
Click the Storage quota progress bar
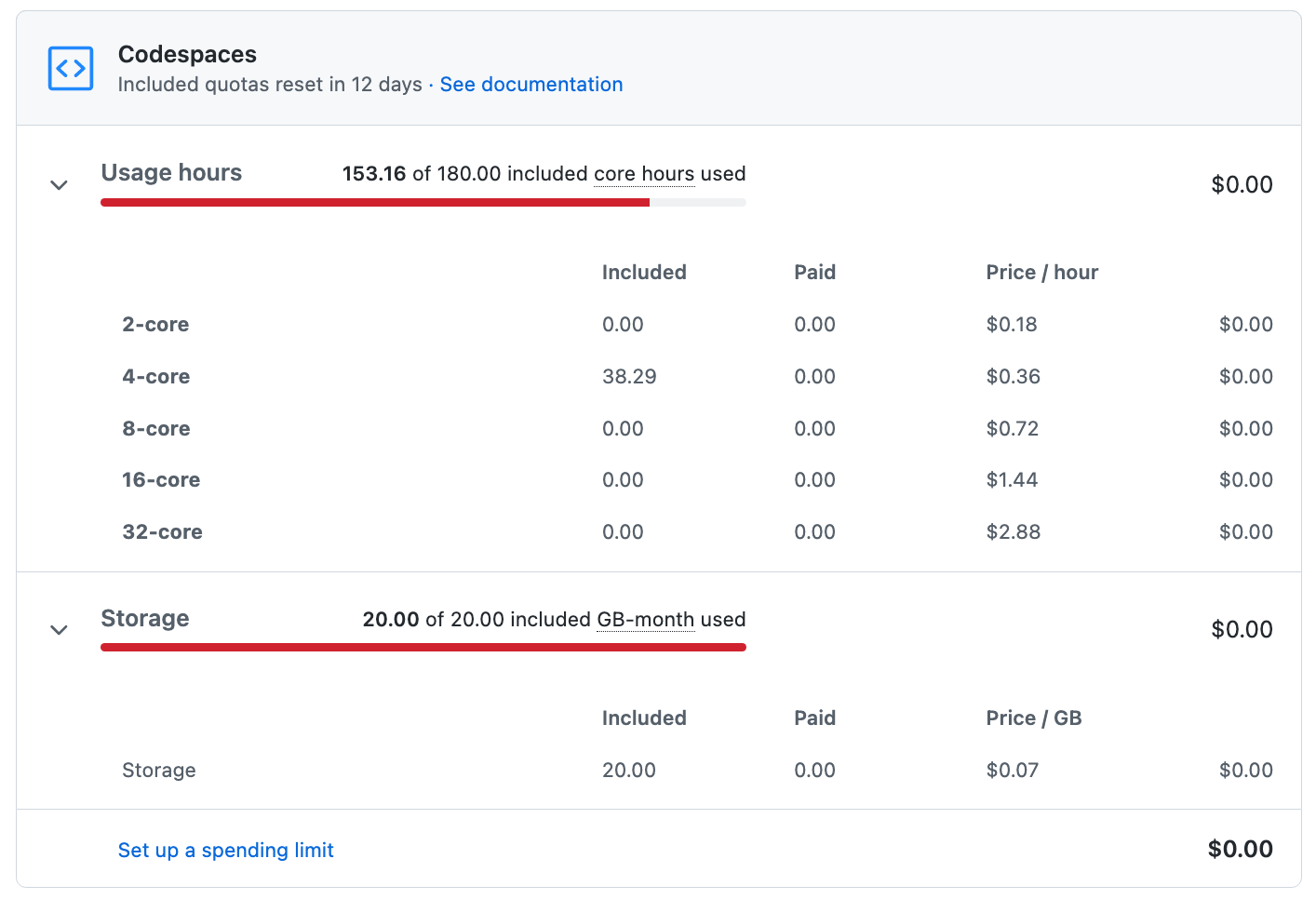pos(423,648)
